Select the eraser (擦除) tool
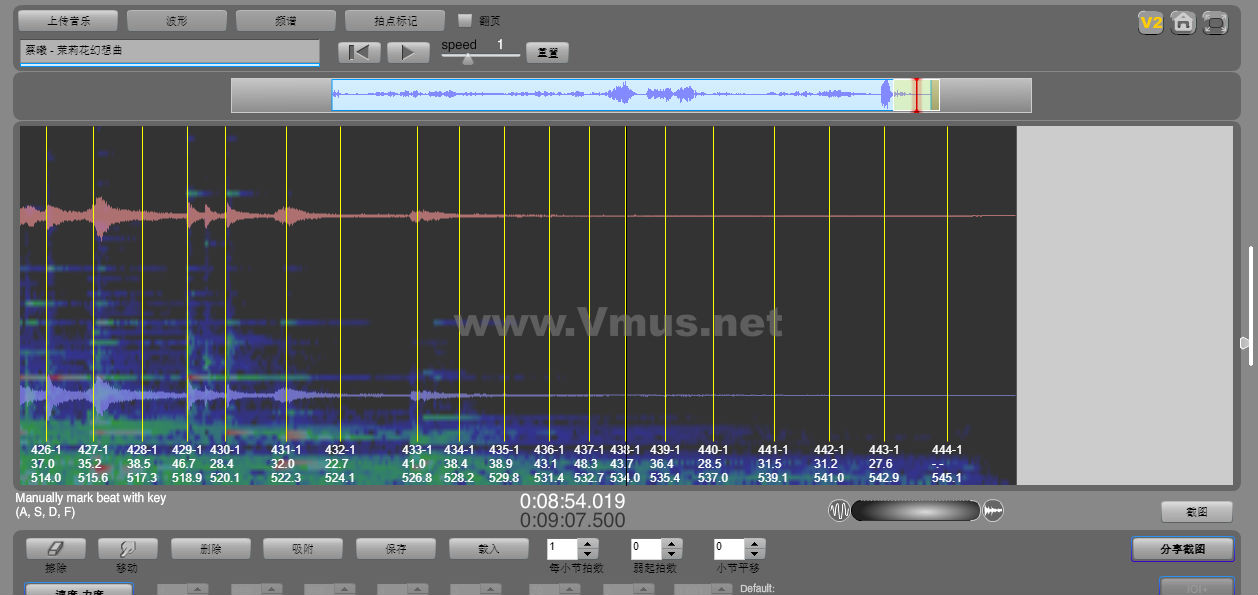 point(55,549)
